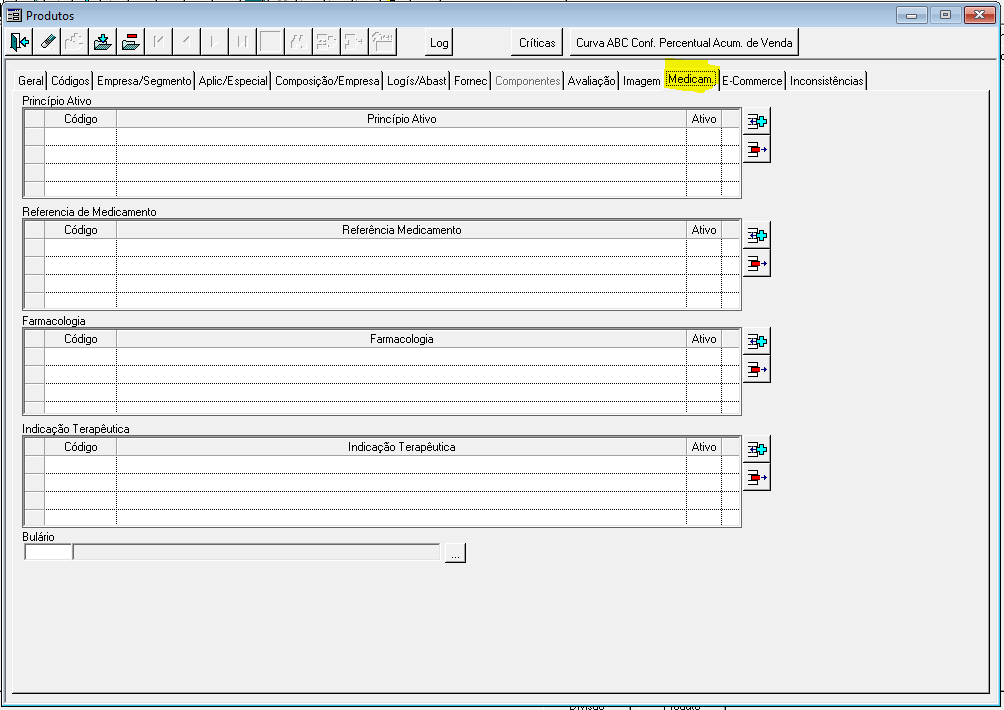Add a row to Indicação Terapêutica grid
This screenshot has height=710, width=1004.
(757, 449)
